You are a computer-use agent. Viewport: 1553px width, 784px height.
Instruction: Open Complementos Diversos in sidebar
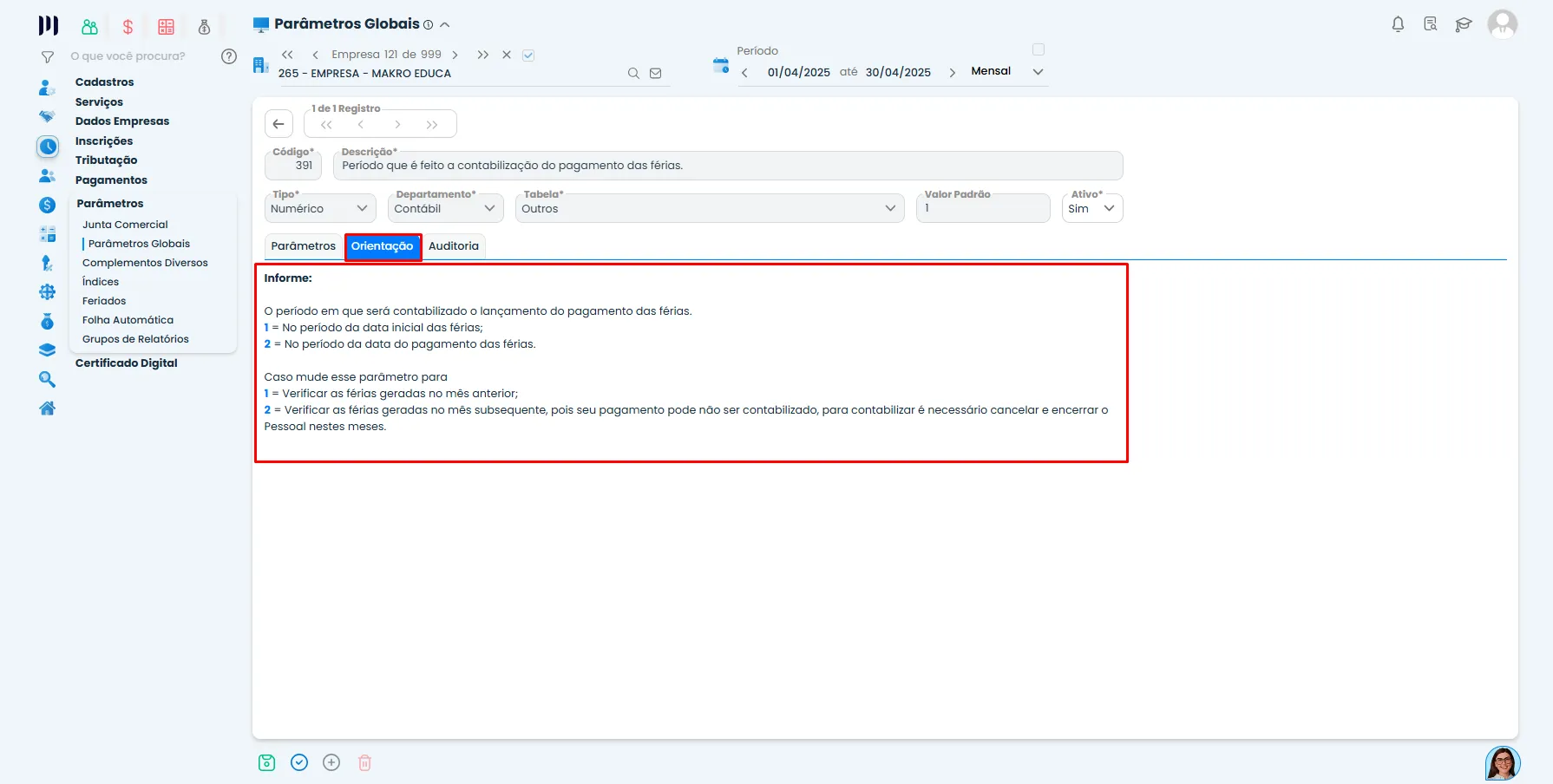tap(145, 263)
